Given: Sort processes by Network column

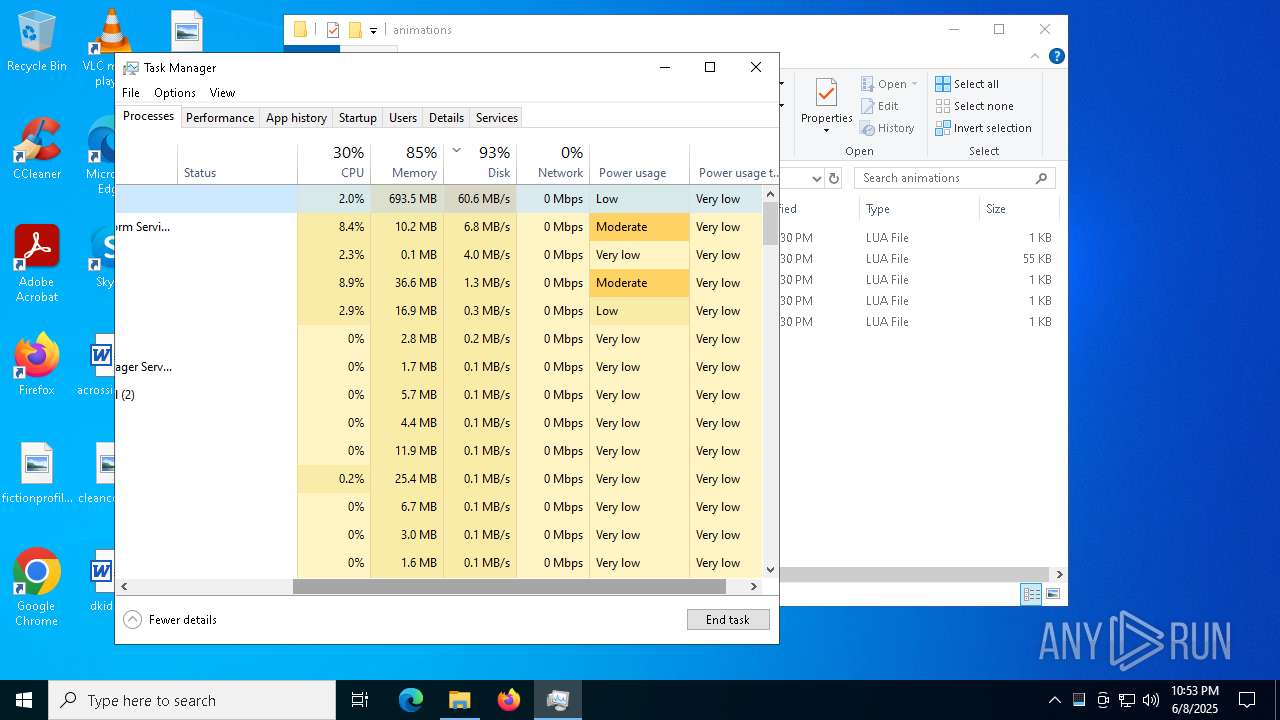Looking at the screenshot, I should (553, 163).
